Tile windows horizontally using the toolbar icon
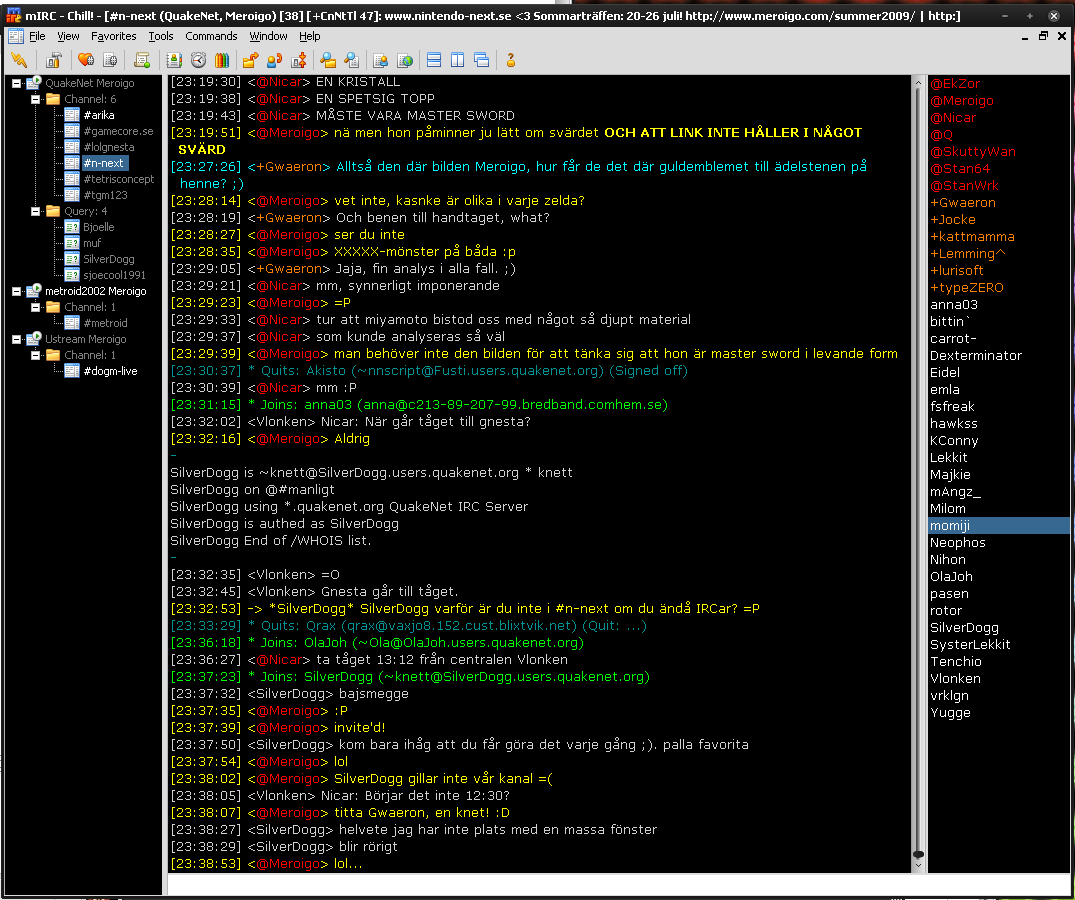This screenshot has width=1075, height=900. 434,60
